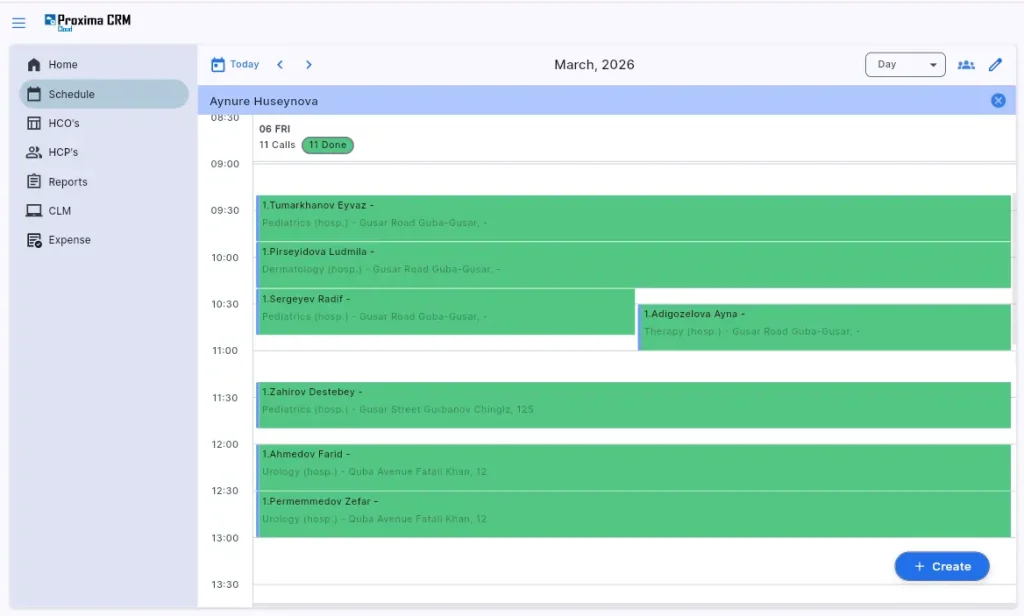This screenshot has width=1024, height=616.
Task: Open HCO's section
Action: coord(104,123)
